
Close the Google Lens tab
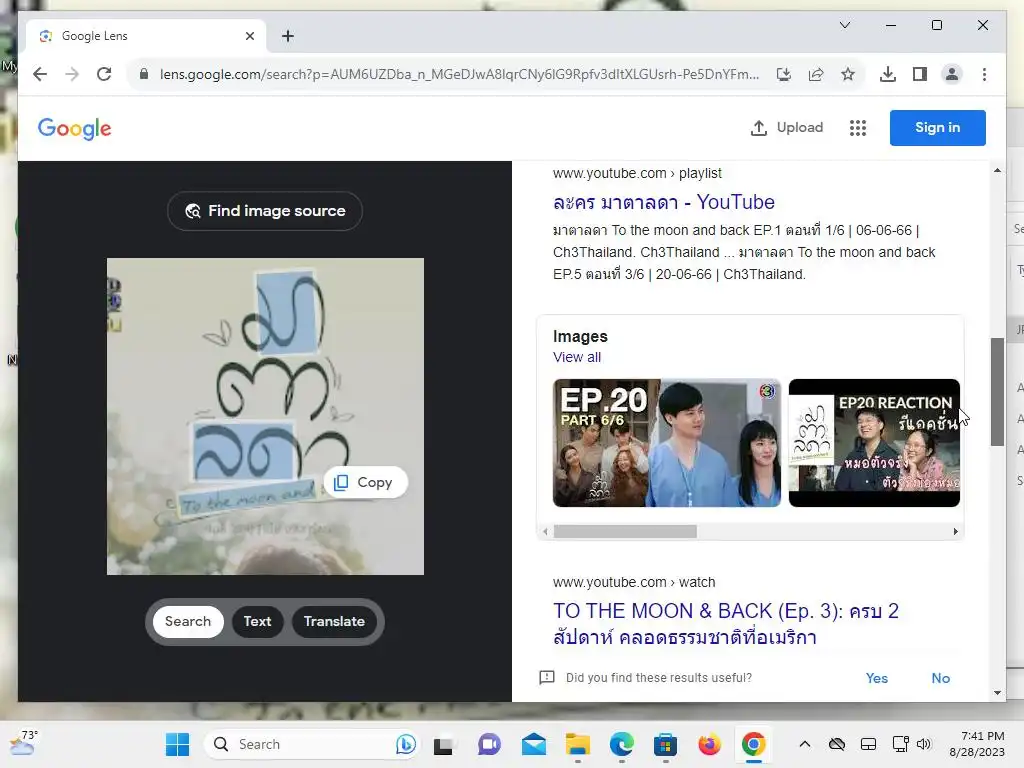[249, 36]
